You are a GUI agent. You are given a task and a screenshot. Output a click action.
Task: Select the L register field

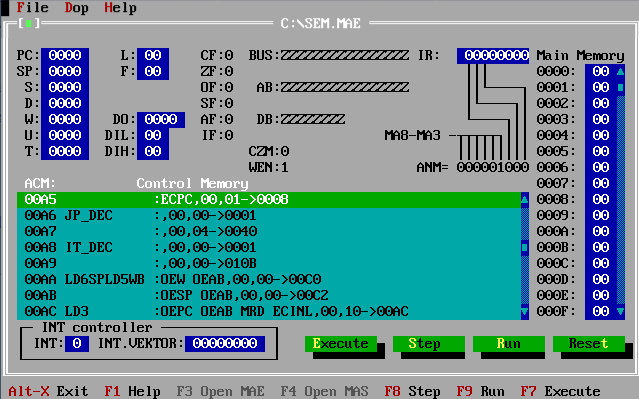[153, 55]
